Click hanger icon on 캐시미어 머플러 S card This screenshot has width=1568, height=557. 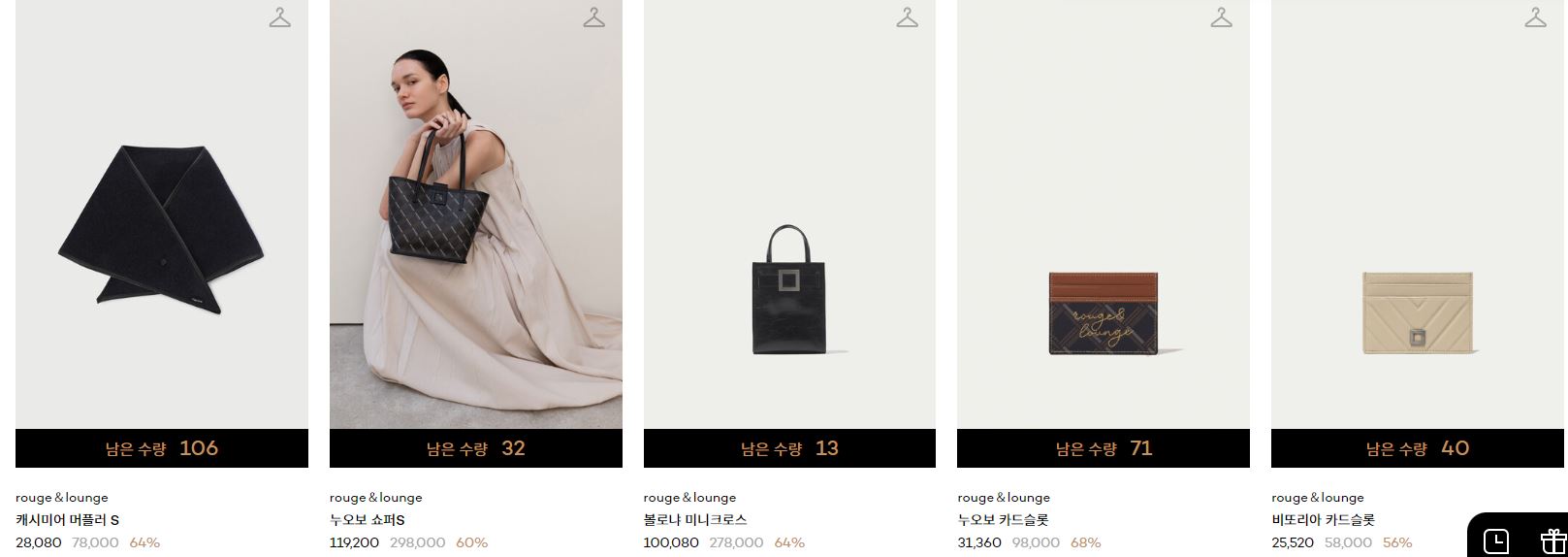(280, 17)
